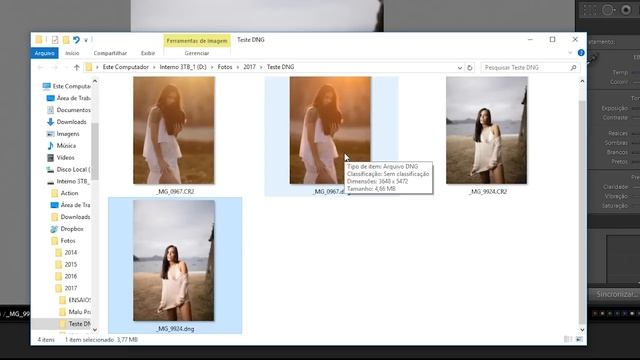Screen dimensions: 640x360
Task: Select white balance eyedropper in Lightroom panel
Action: coord(593,58)
